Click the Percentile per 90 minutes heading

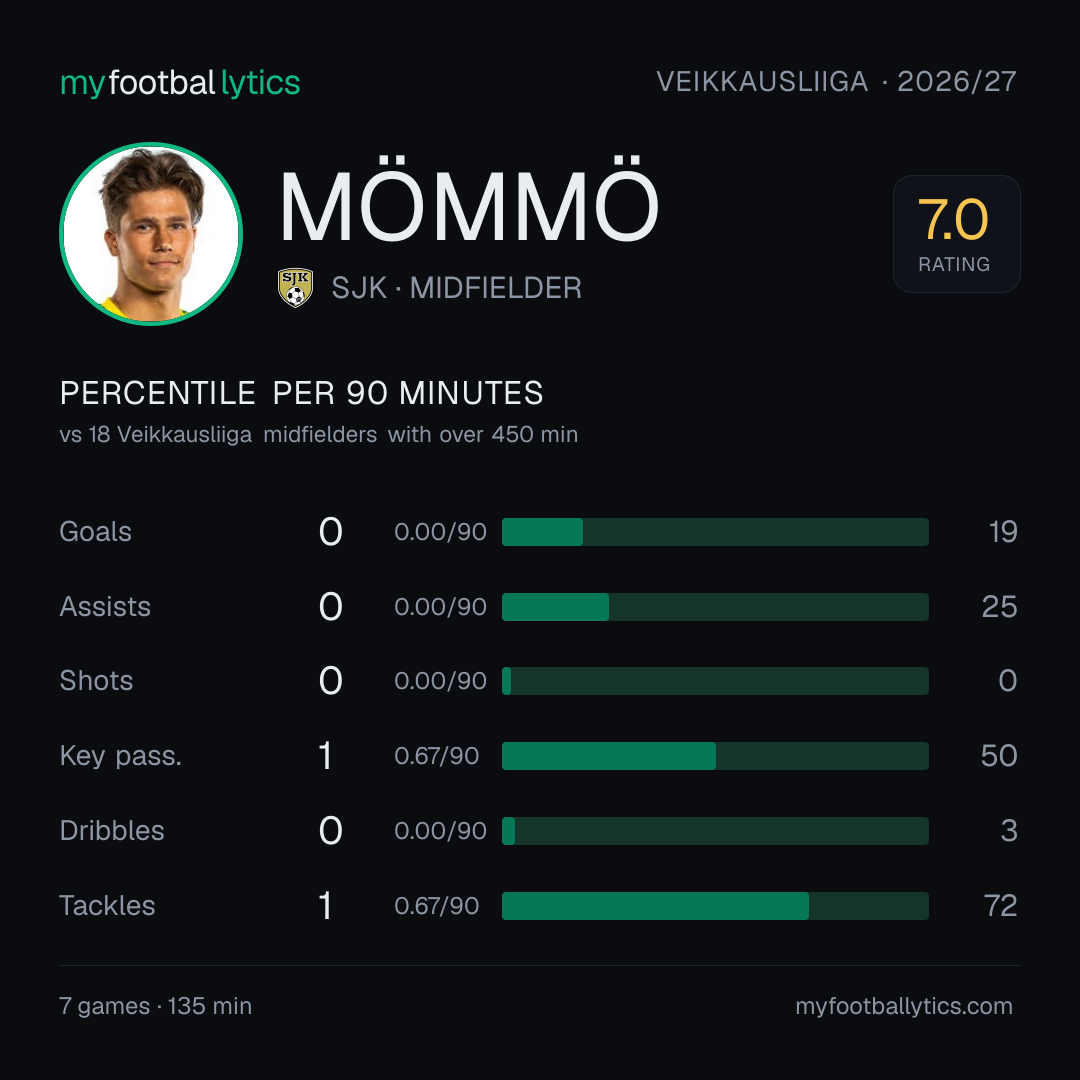(302, 393)
